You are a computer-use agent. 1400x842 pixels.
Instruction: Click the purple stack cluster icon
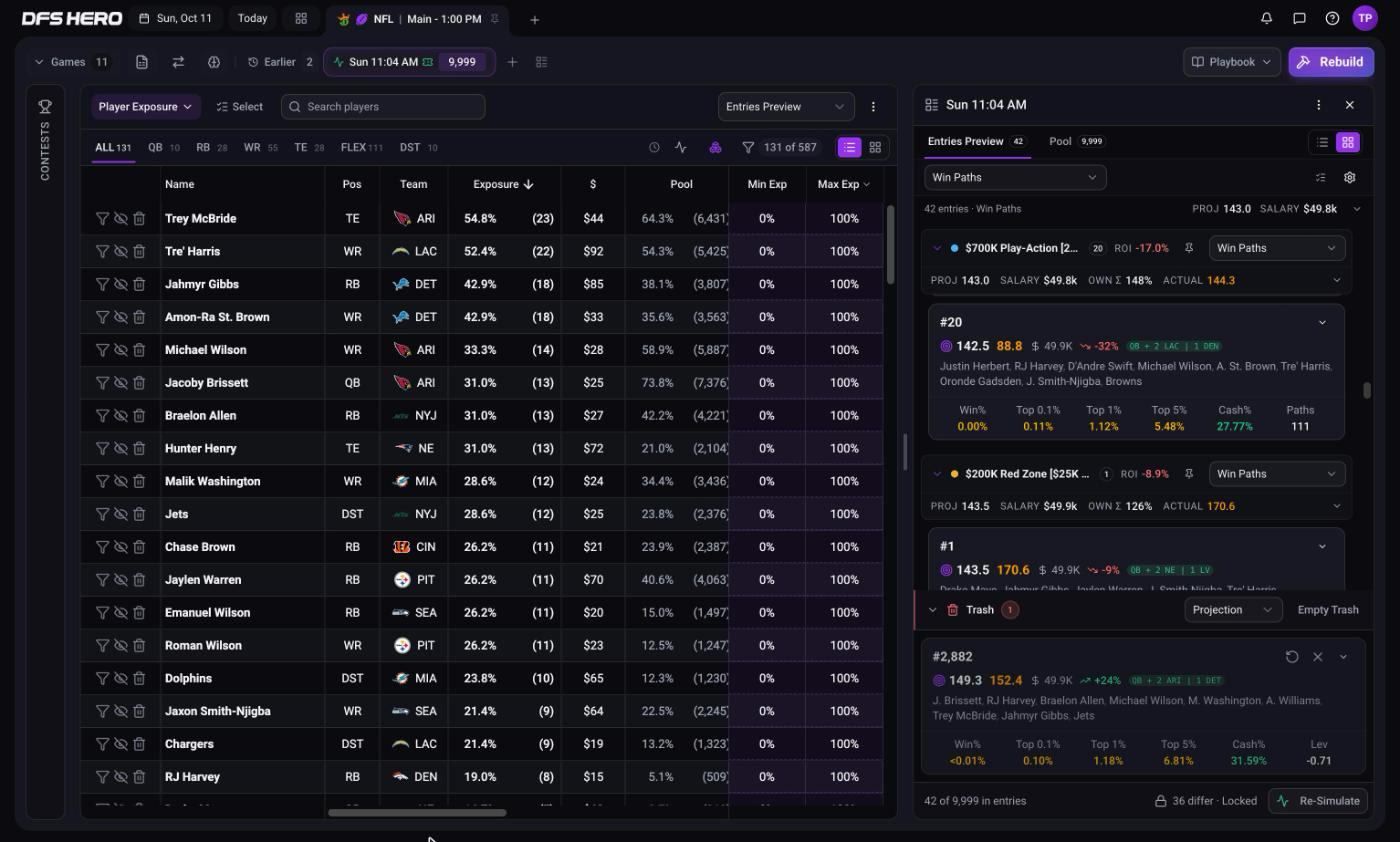[715, 147]
